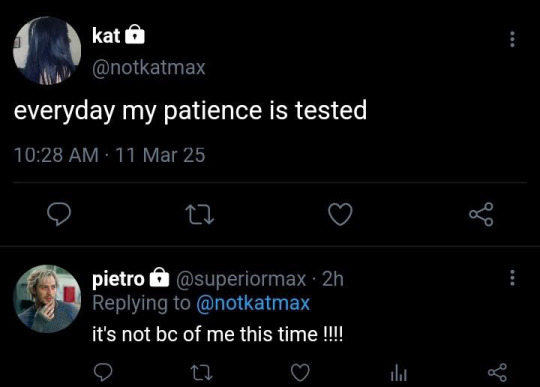540x387 pixels.
Task: Retweet pietro's reply
Action: 201,373
